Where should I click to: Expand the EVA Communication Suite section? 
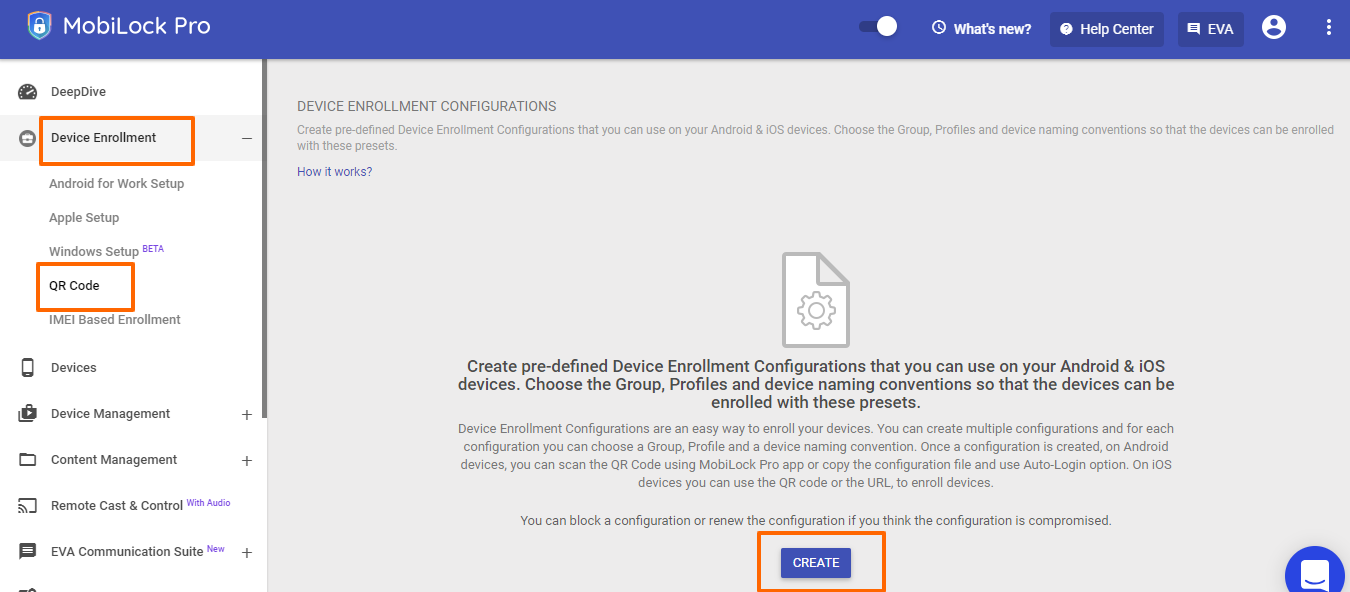click(247, 552)
